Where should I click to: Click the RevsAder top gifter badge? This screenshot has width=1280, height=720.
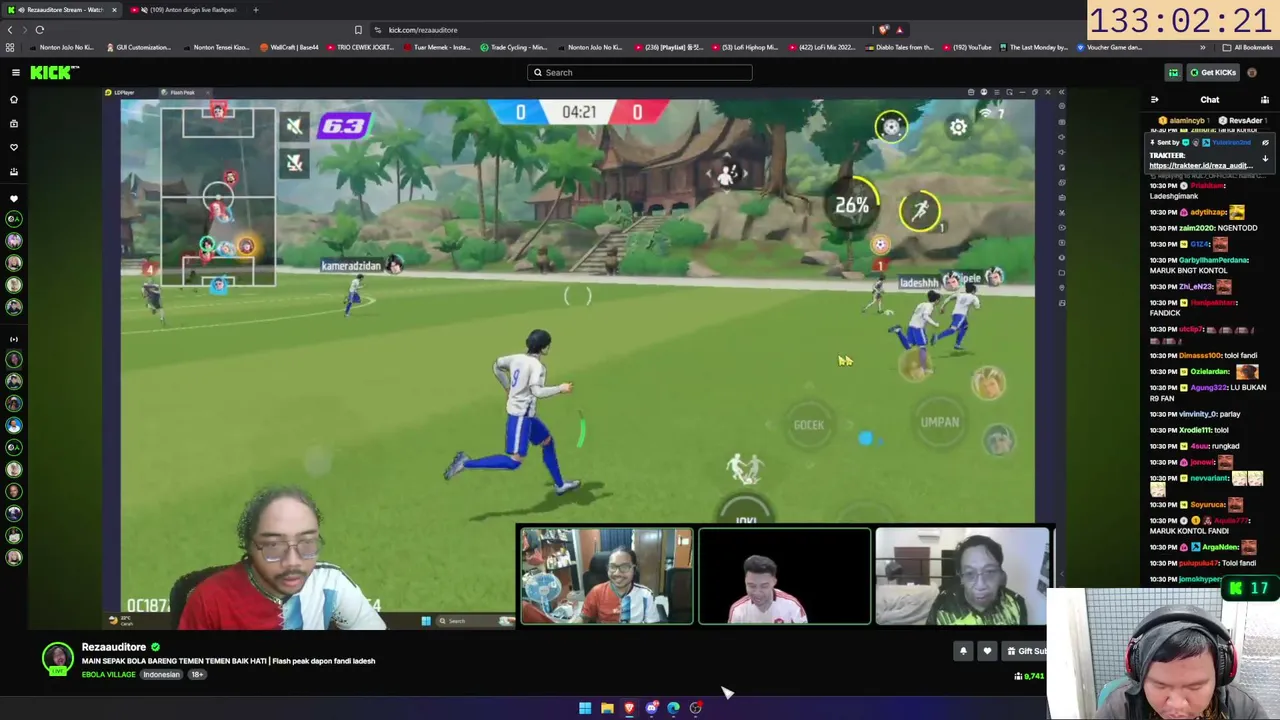(x=1241, y=120)
